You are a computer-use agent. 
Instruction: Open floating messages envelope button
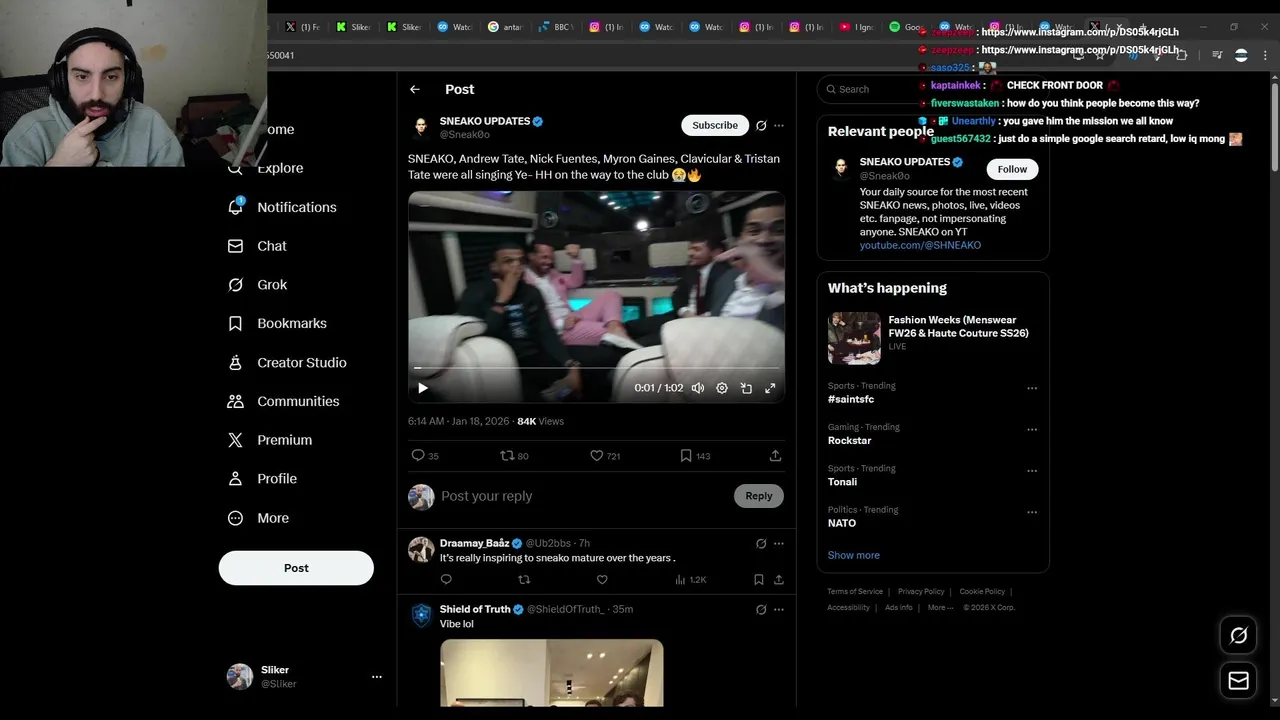(x=1238, y=681)
